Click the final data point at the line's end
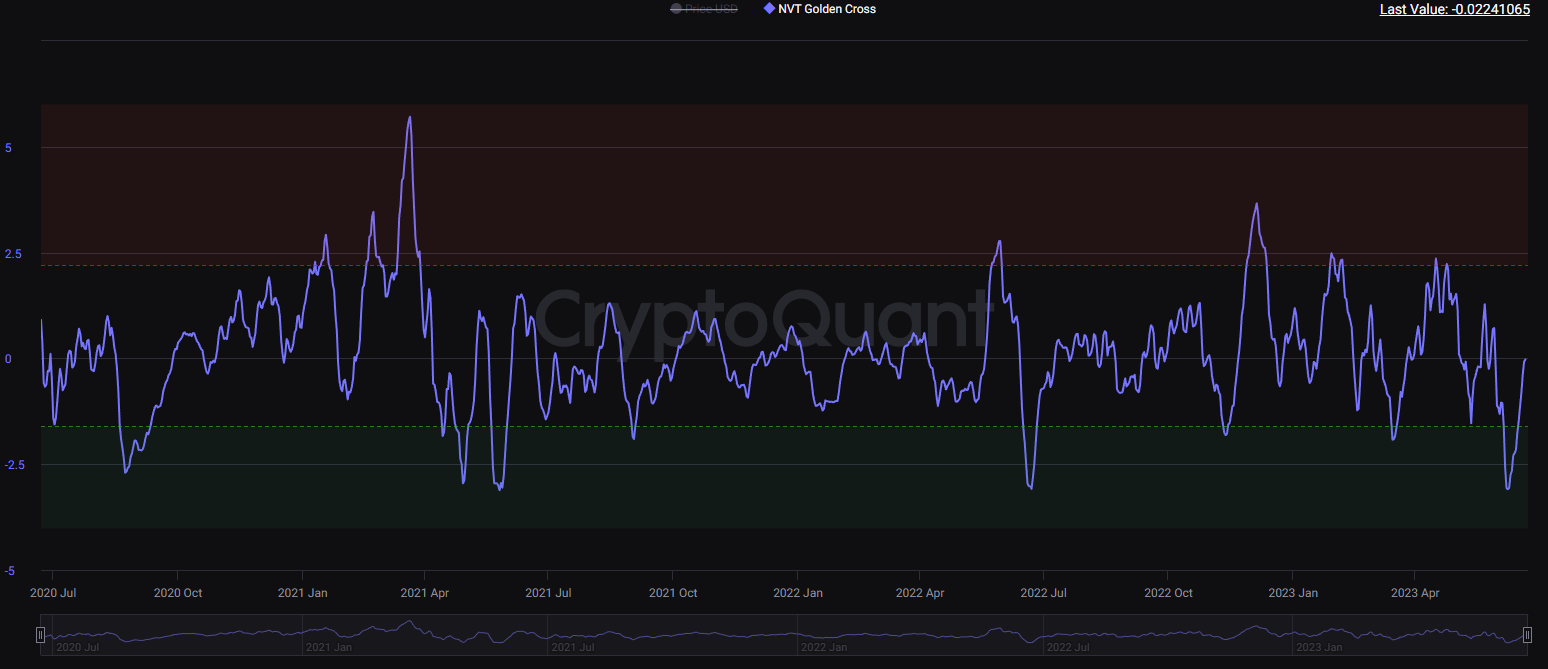1548x669 pixels. click(1526, 359)
